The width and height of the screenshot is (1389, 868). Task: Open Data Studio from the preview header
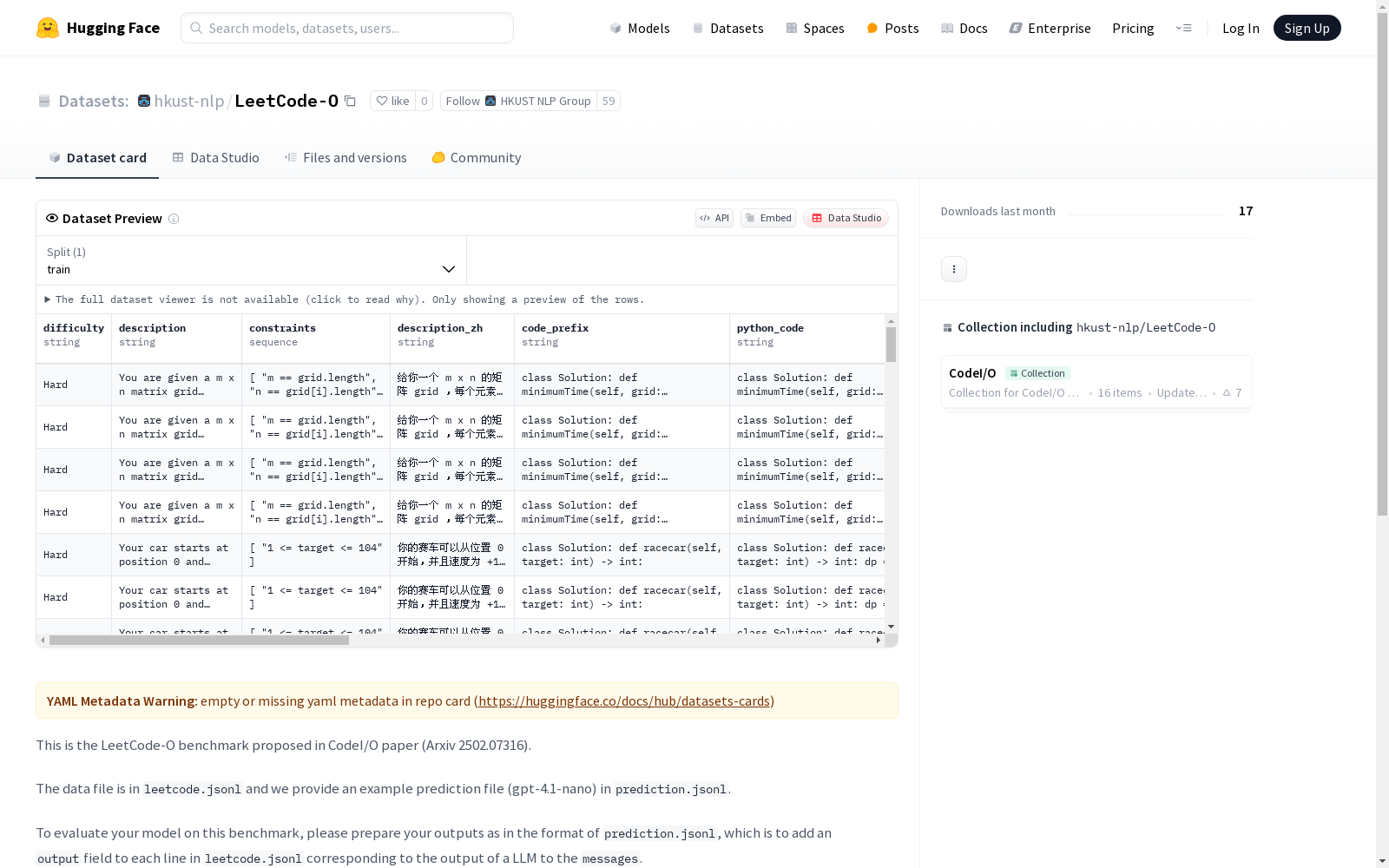click(x=846, y=218)
